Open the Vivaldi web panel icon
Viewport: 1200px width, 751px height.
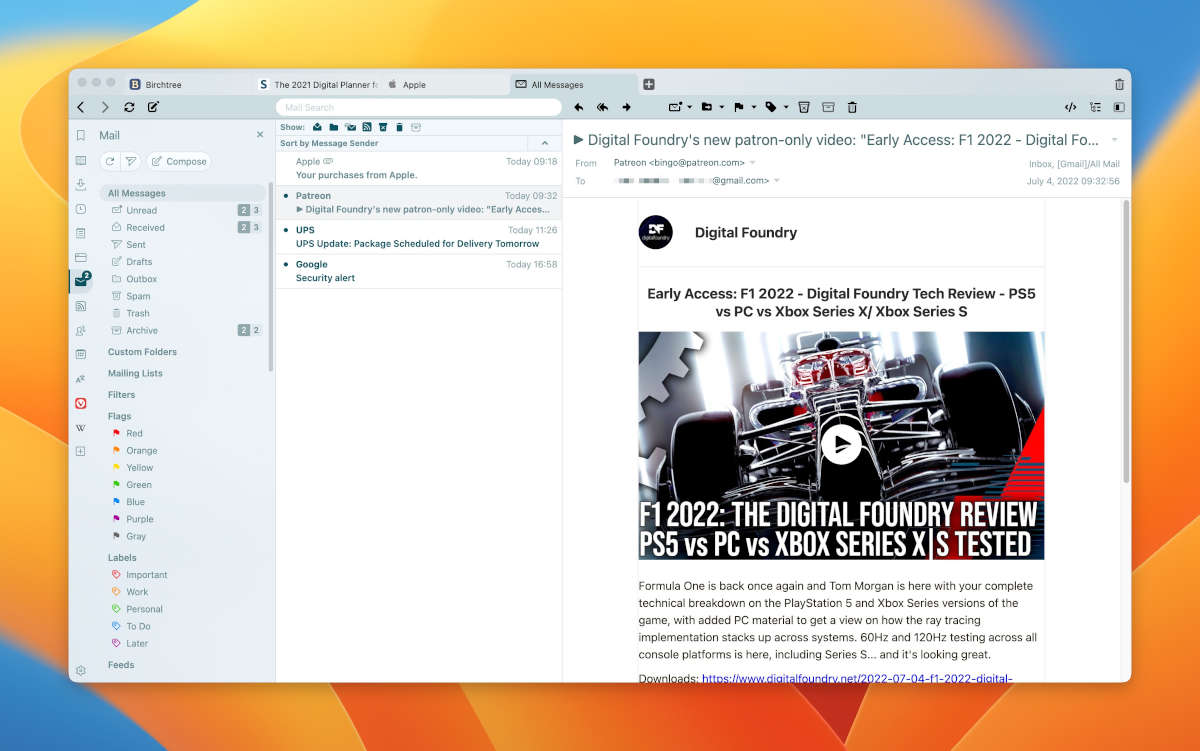(81, 403)
